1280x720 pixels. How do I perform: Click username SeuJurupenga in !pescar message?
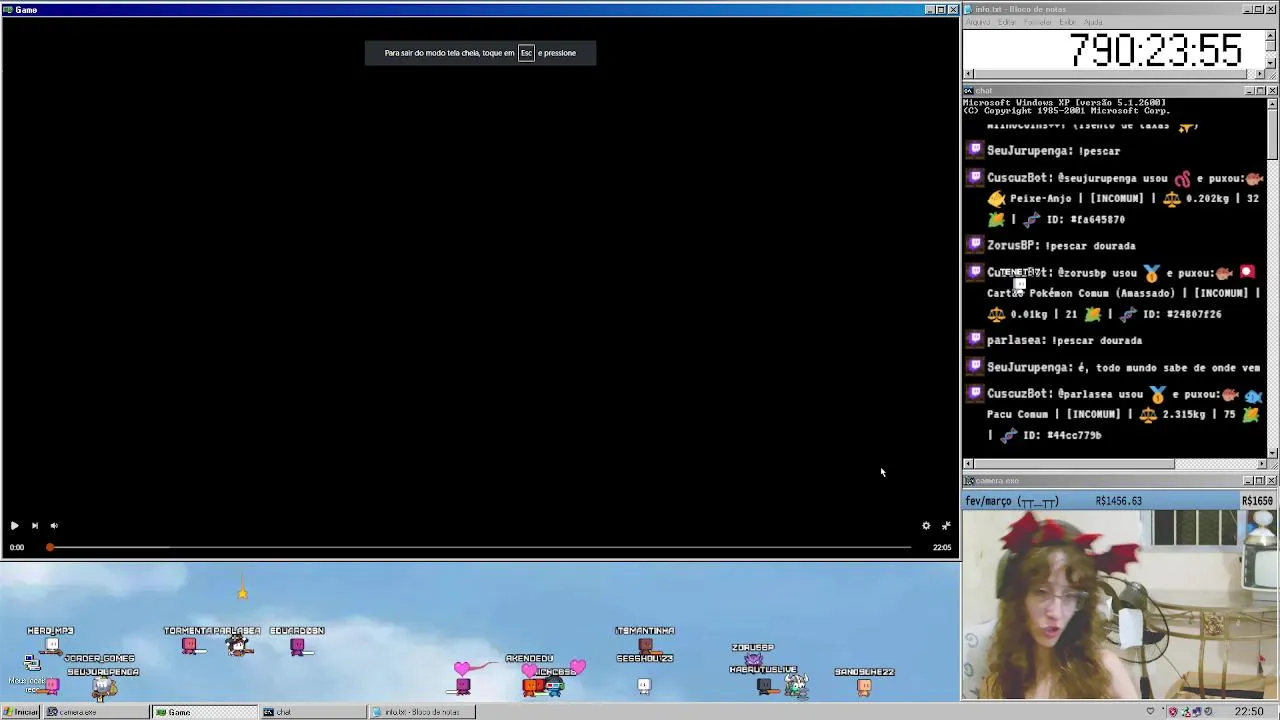click(x=1028, y=151)
